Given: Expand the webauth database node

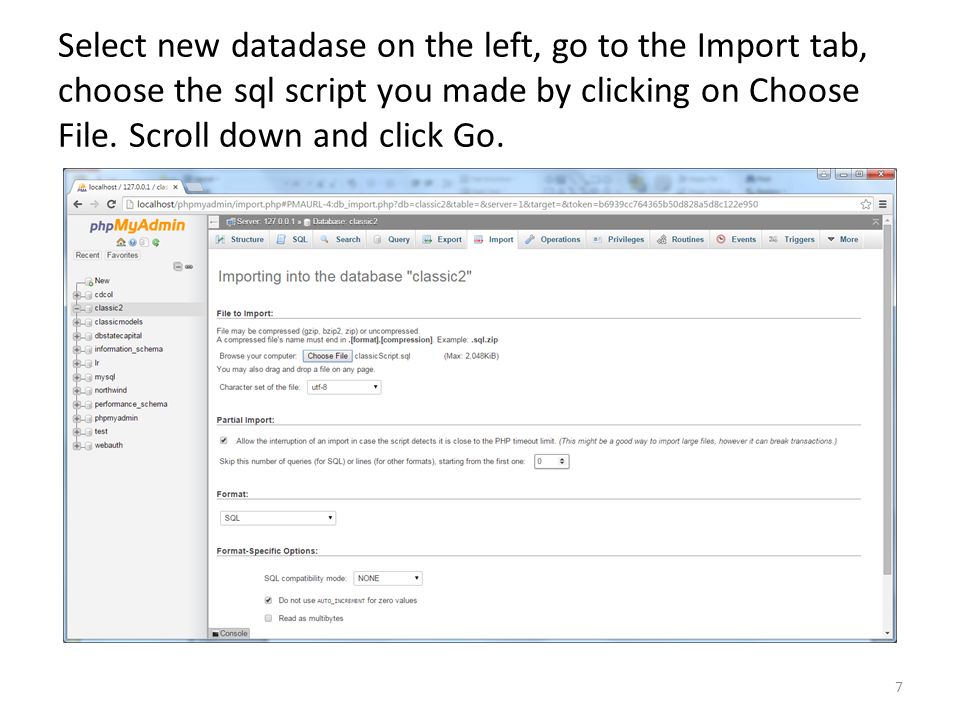Looking at the screenshot, I should coord(77,446).
